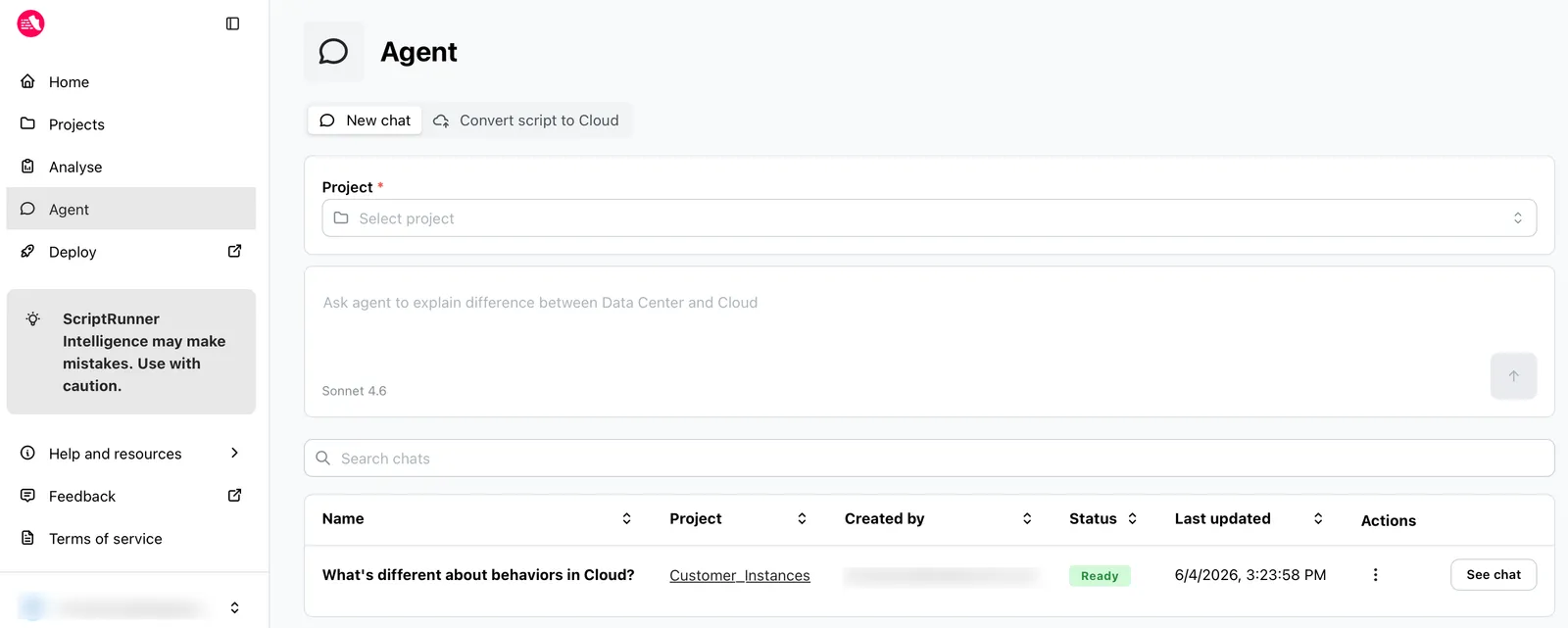Click the Home house icon
The height and width of the screenshot is (628, 1568).
tap(27, 81)
